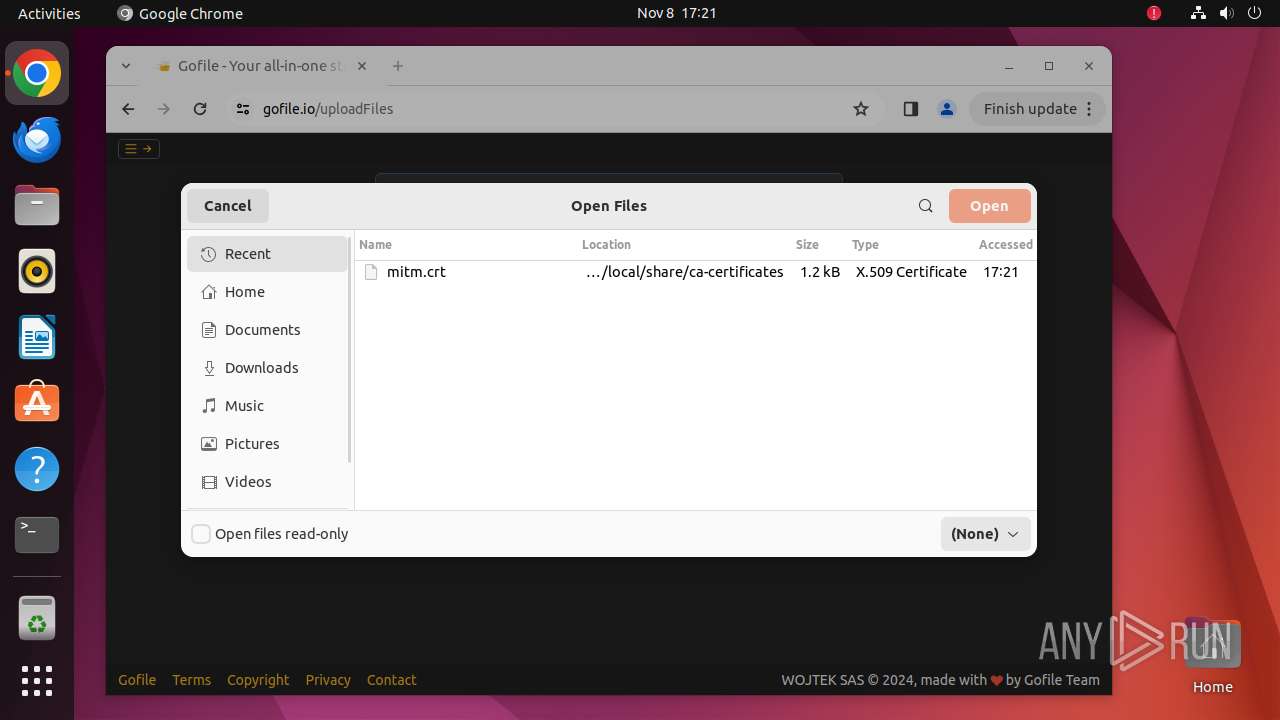
Task: Launch Google Chrome from the dock
Action: click(37, 74)
